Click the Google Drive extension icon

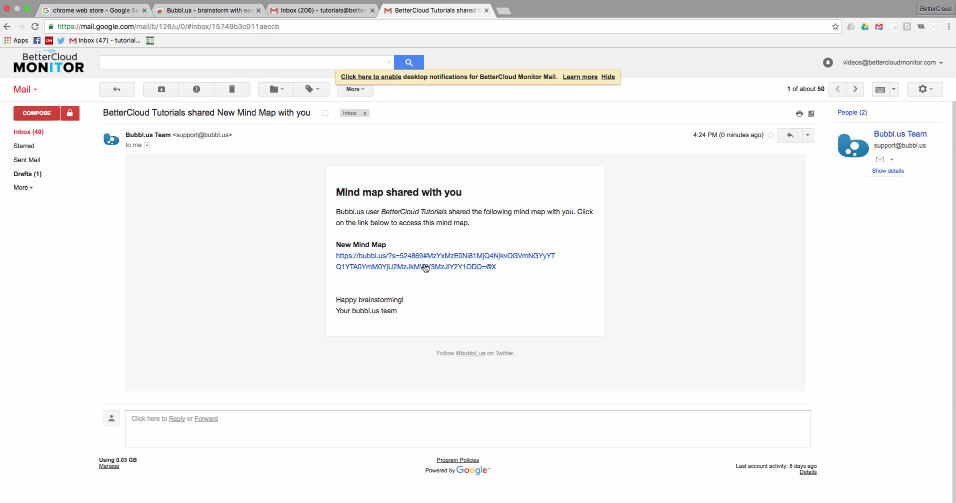(865, 26)
